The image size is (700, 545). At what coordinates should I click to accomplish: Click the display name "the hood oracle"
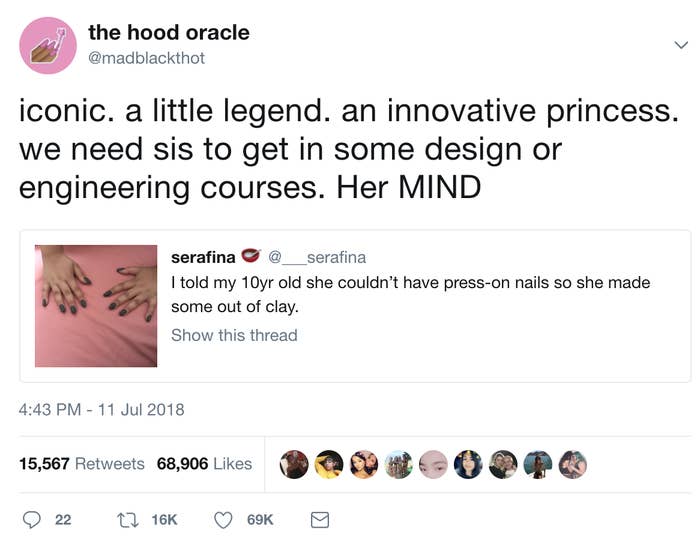point(169,33)
